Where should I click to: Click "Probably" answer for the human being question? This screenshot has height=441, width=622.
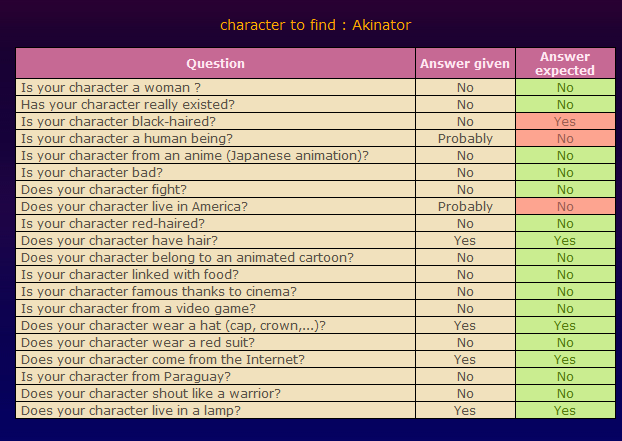pos(465,138)
